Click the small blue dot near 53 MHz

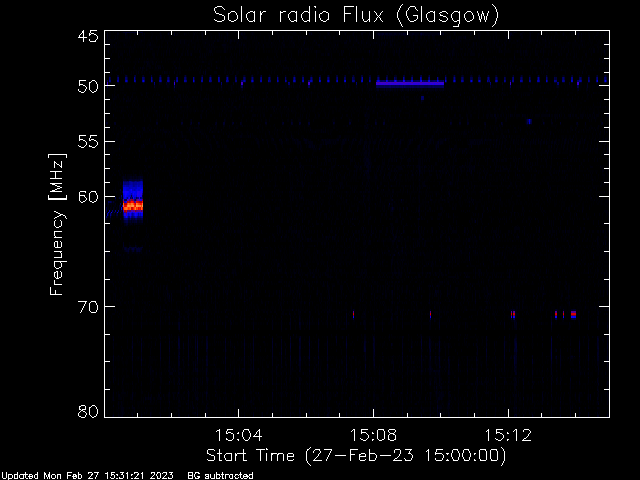click(529, 122)
